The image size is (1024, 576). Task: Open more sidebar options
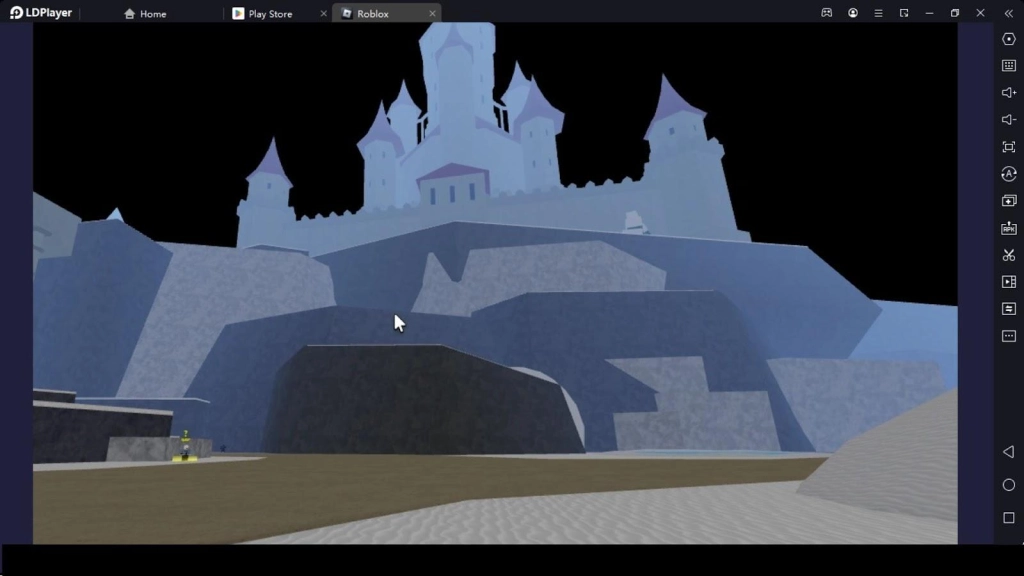(x=1008, y=336)
